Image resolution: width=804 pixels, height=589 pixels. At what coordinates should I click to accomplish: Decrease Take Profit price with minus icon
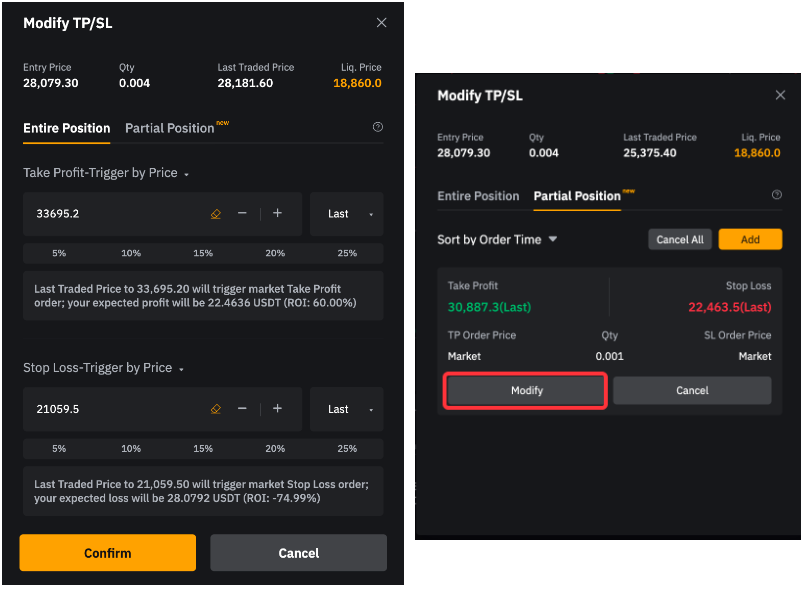tap(242, 214)
